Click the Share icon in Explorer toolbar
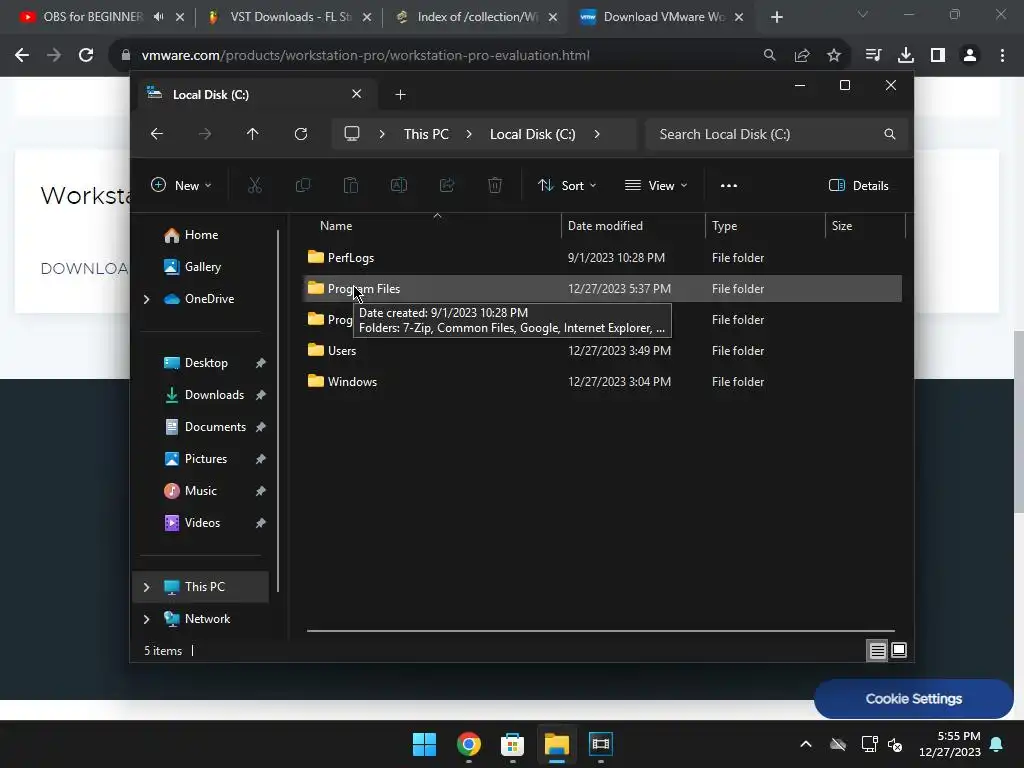The image size is (1024, 768). pyautogui.click(x=447, y=185)
